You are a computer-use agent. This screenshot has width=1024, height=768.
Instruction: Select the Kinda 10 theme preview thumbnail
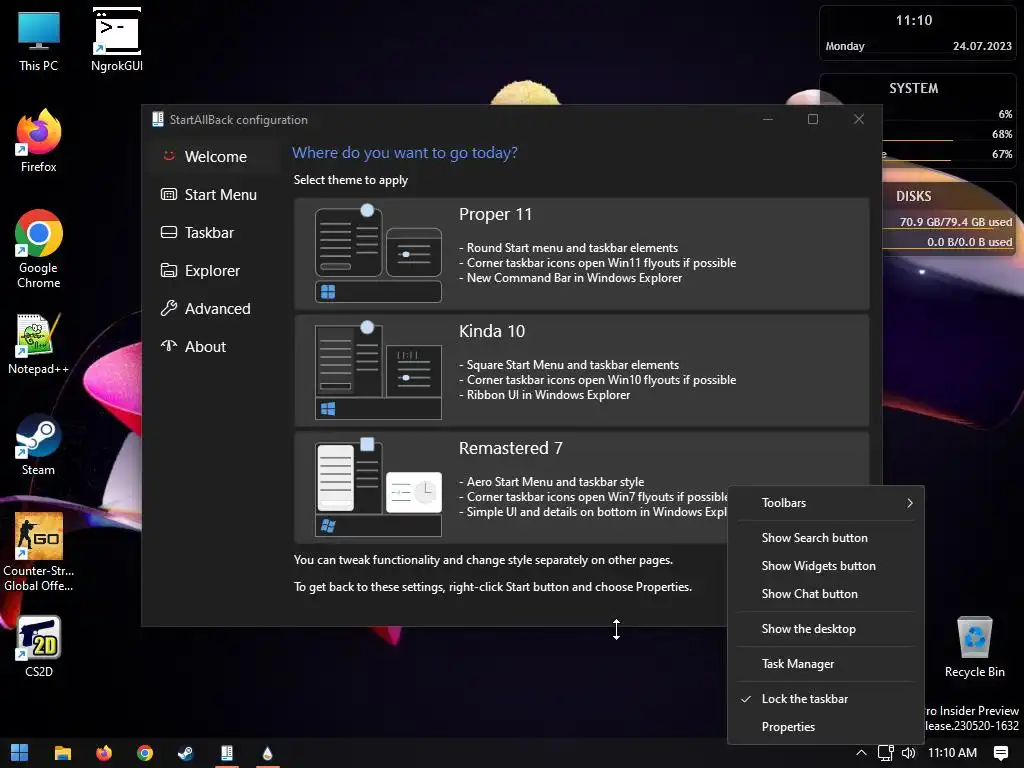378,370
